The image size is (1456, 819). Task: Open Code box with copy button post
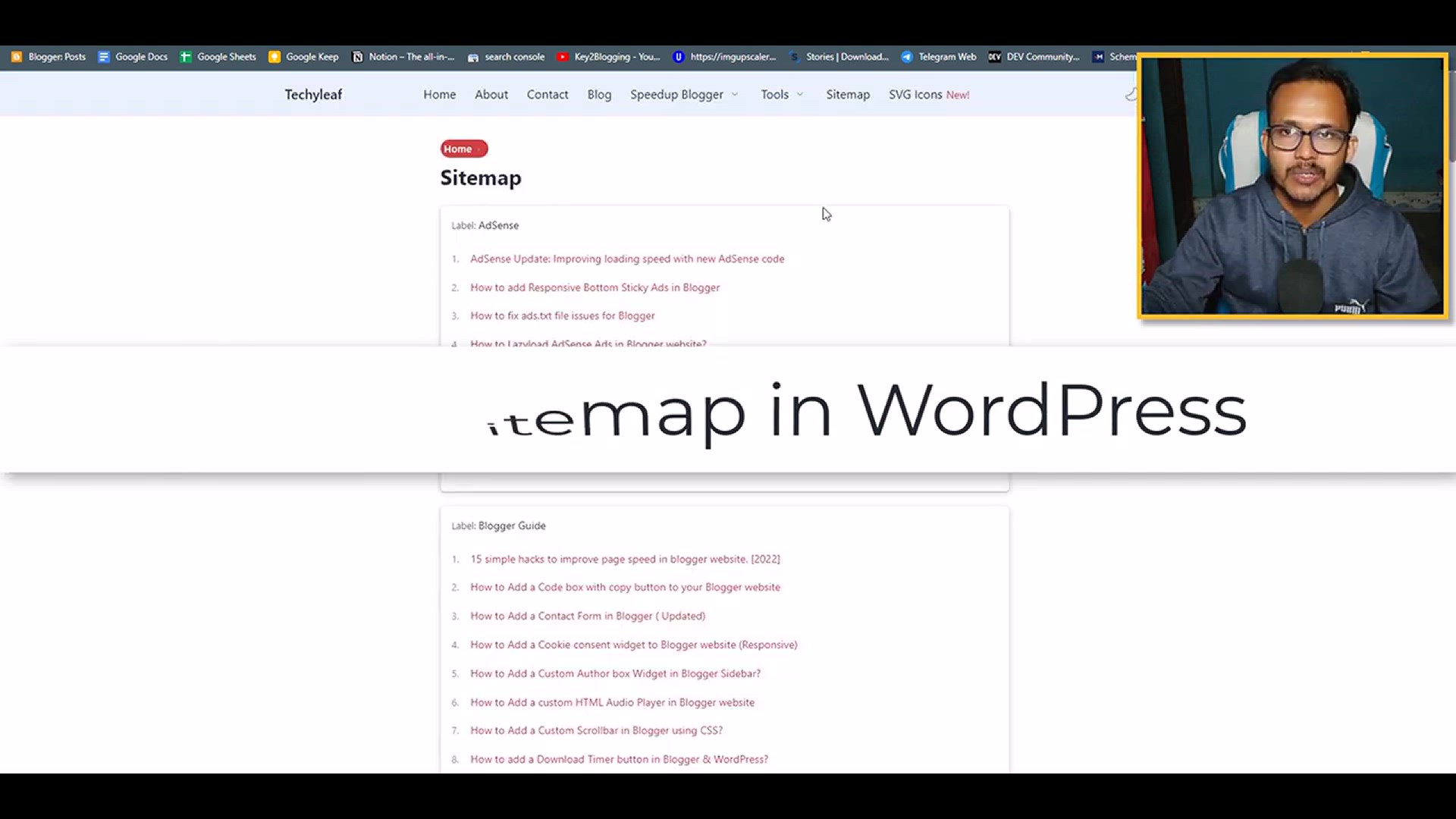(625, 587)
